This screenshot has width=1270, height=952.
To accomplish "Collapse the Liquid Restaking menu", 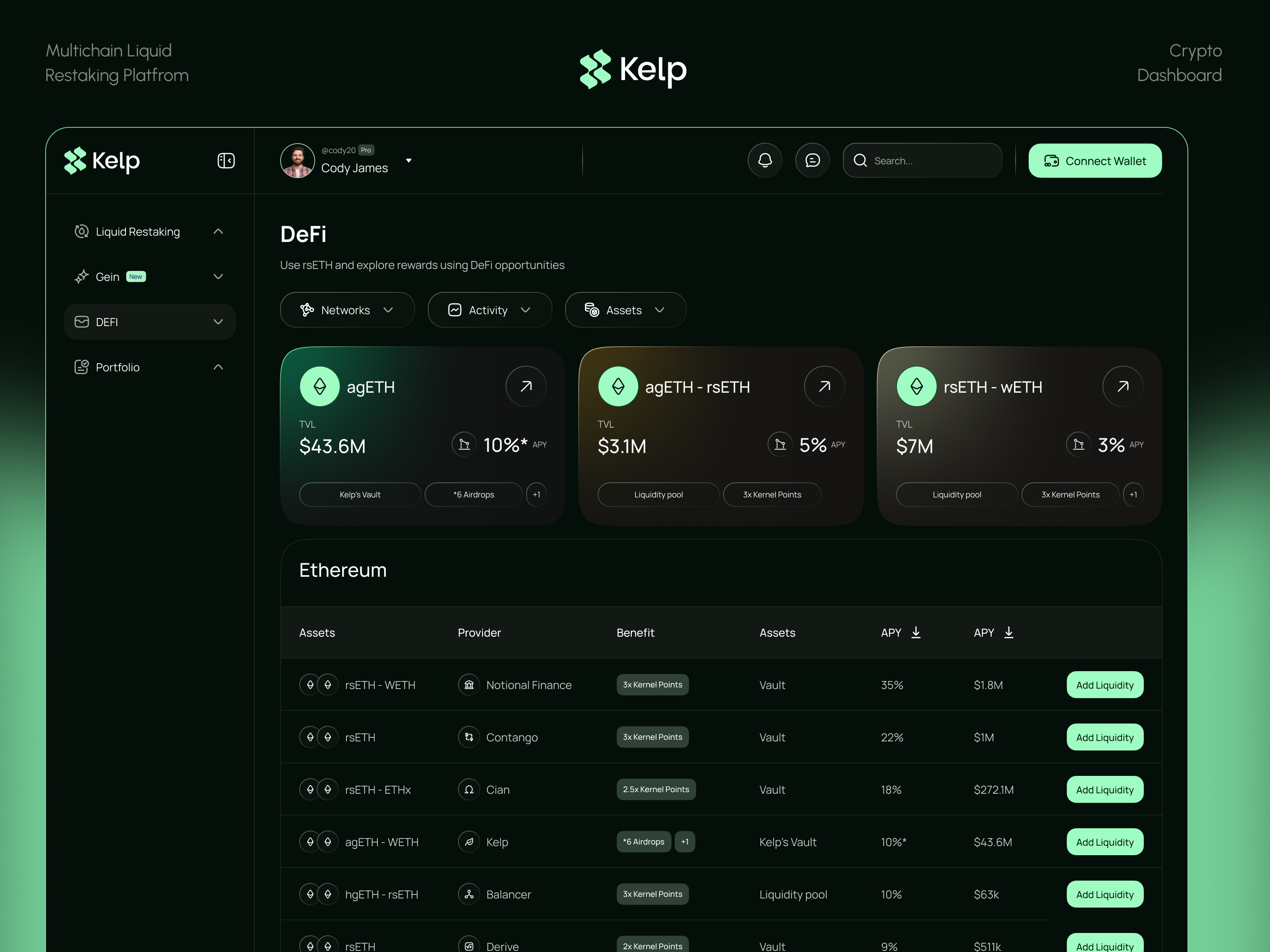I will click(x=218, y=231).
